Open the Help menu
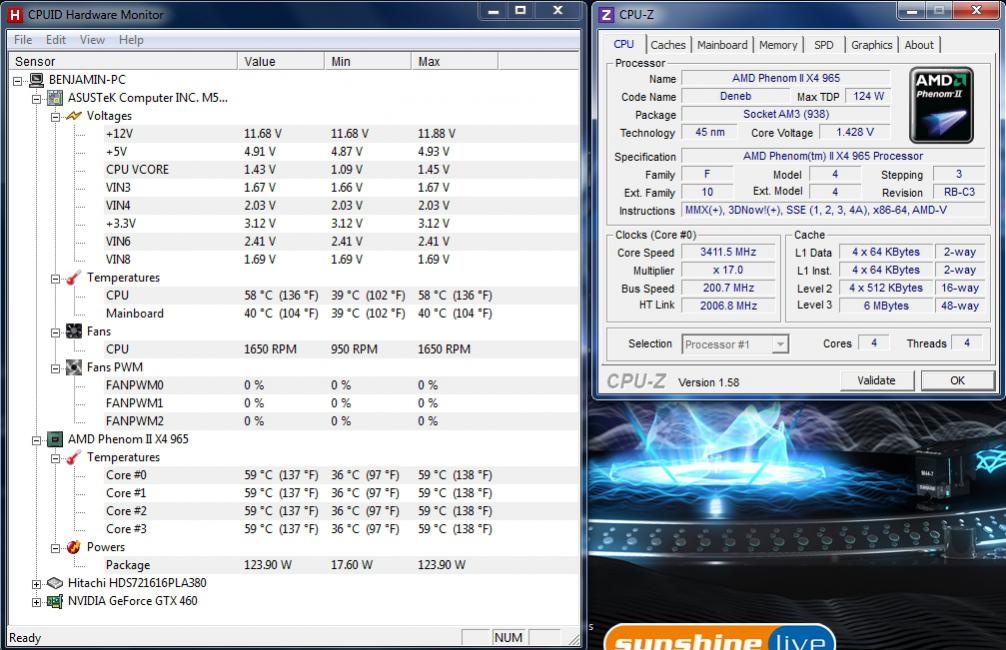This screenshot has width=1006, height=650. [131, 40]
